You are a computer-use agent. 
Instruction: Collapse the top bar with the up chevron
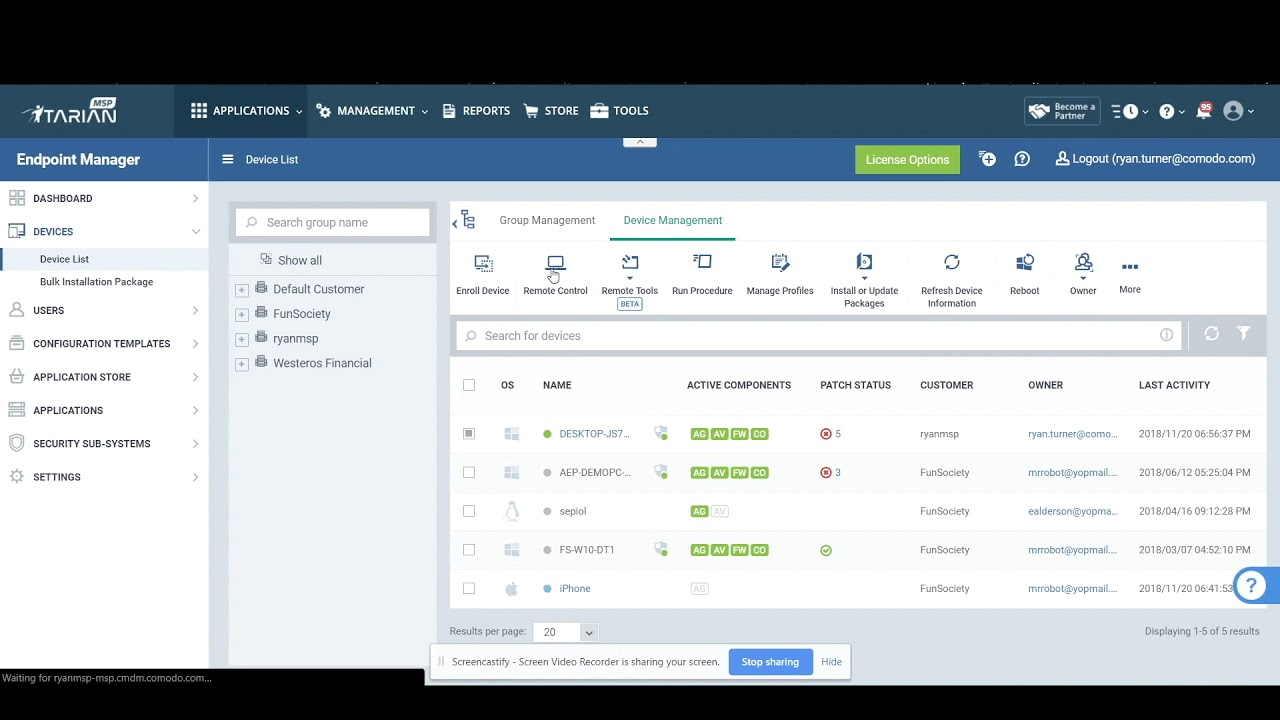click(x=640, y=142)
